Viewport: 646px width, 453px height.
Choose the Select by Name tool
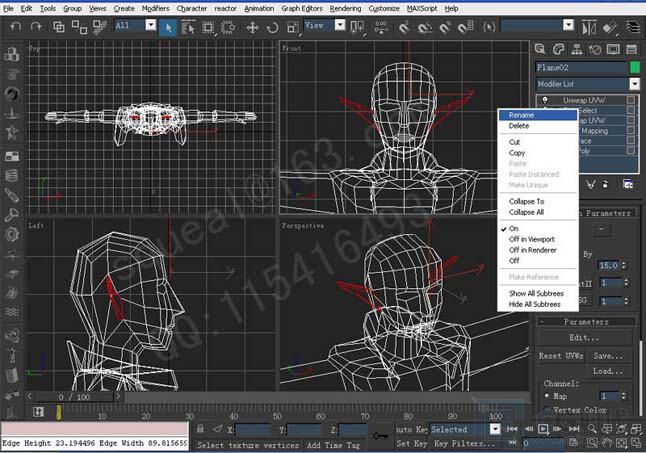(x=187, y=28)
